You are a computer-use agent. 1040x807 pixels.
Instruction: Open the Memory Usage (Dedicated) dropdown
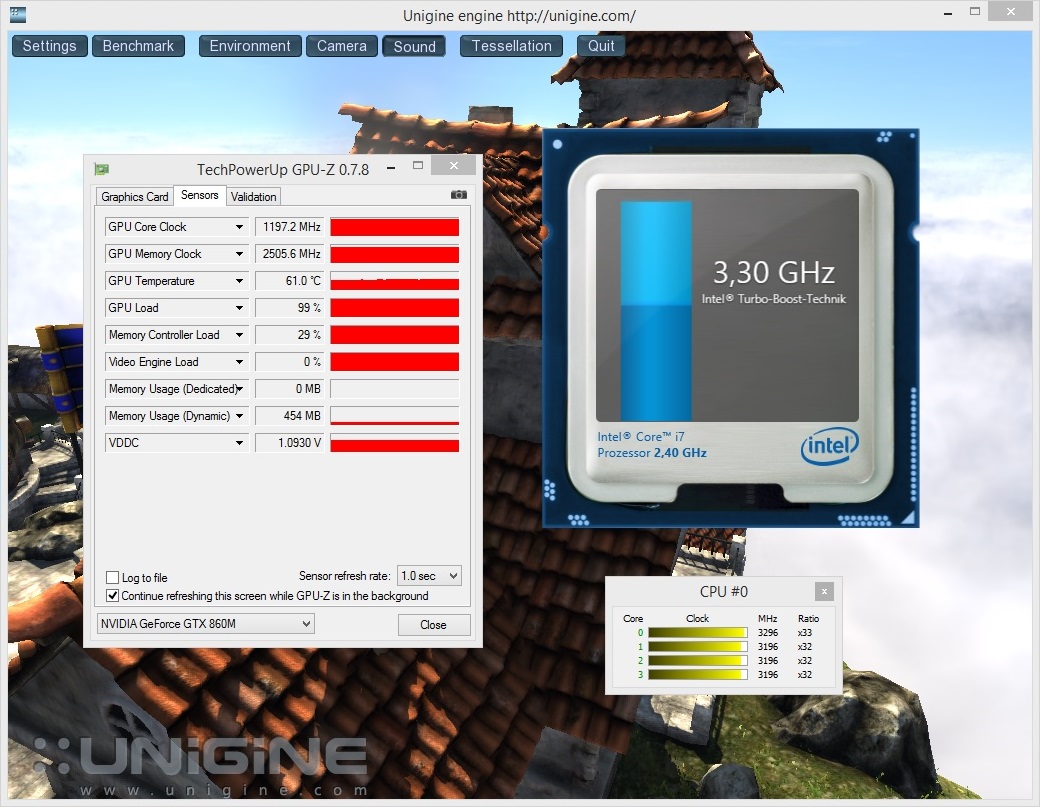point(239,389)
